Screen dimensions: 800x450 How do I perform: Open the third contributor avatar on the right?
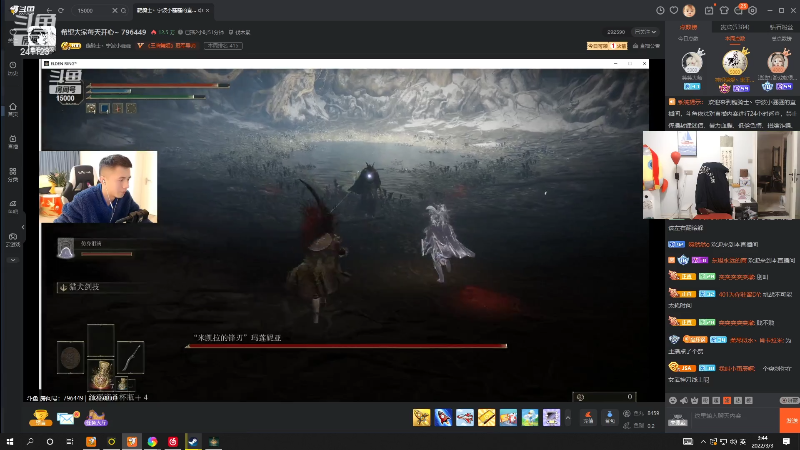coord(778,62)
